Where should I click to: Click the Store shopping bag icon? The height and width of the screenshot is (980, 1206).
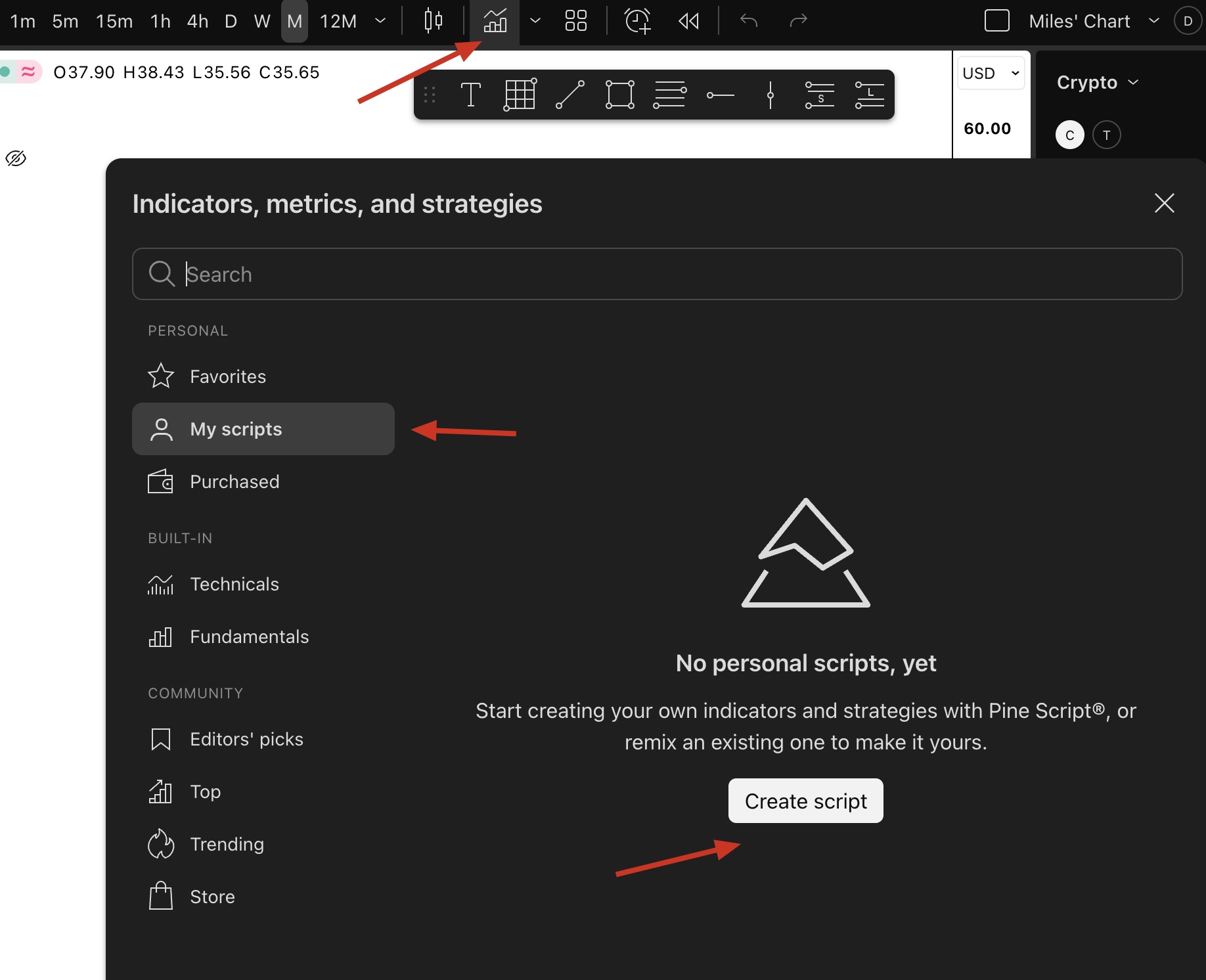[161, 896]
